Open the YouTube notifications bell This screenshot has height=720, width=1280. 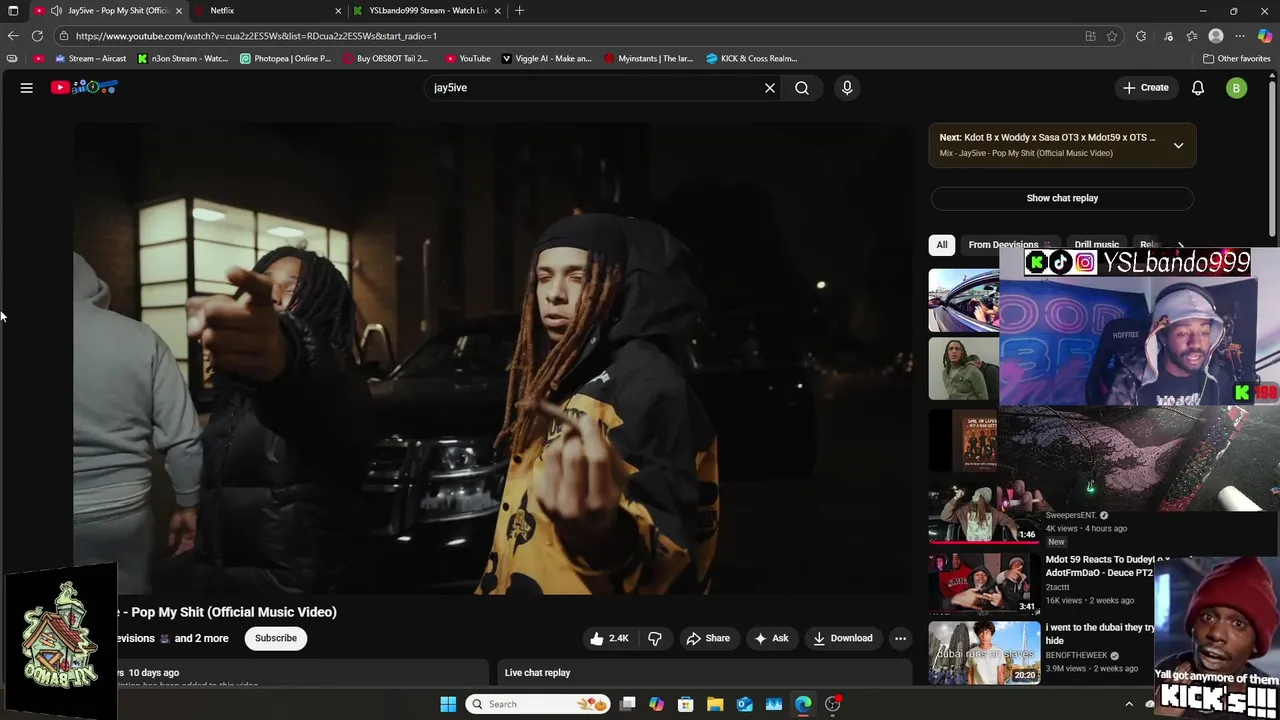(x=1198, y=88)
